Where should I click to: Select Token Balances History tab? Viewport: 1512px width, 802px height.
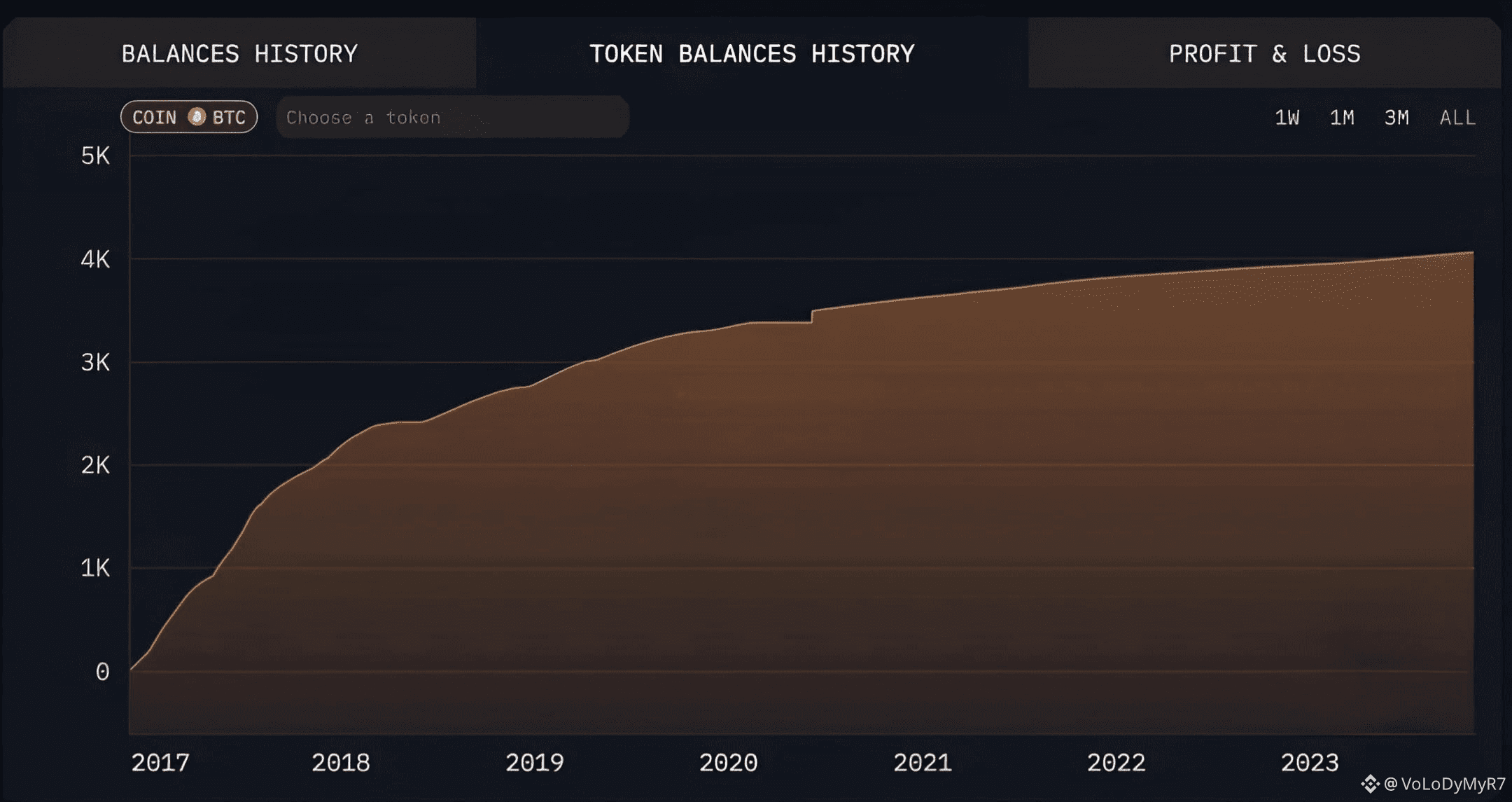[752, 54]
